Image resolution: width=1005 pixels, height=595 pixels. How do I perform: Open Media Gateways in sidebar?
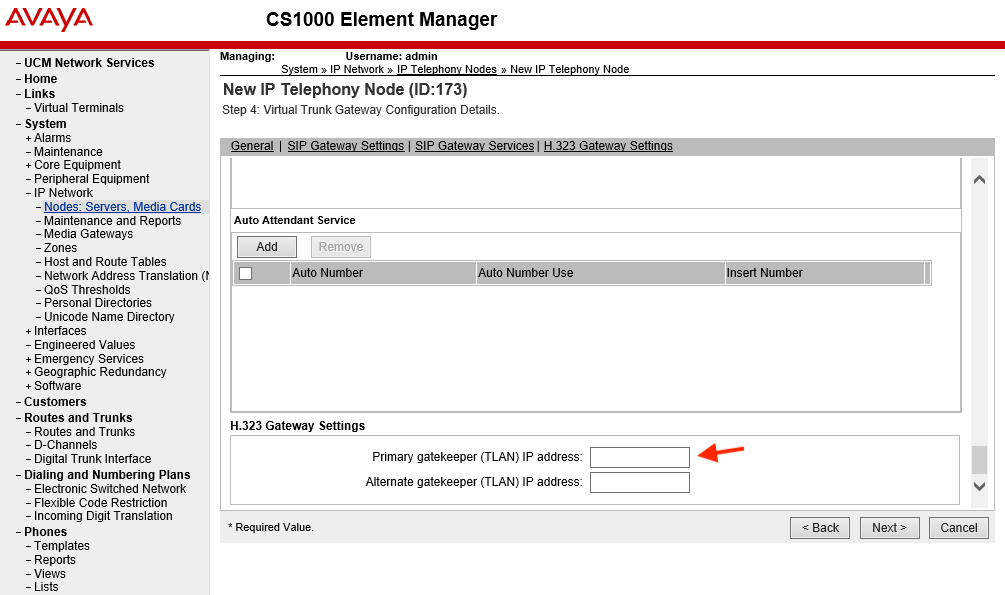(x=88, y=234)
